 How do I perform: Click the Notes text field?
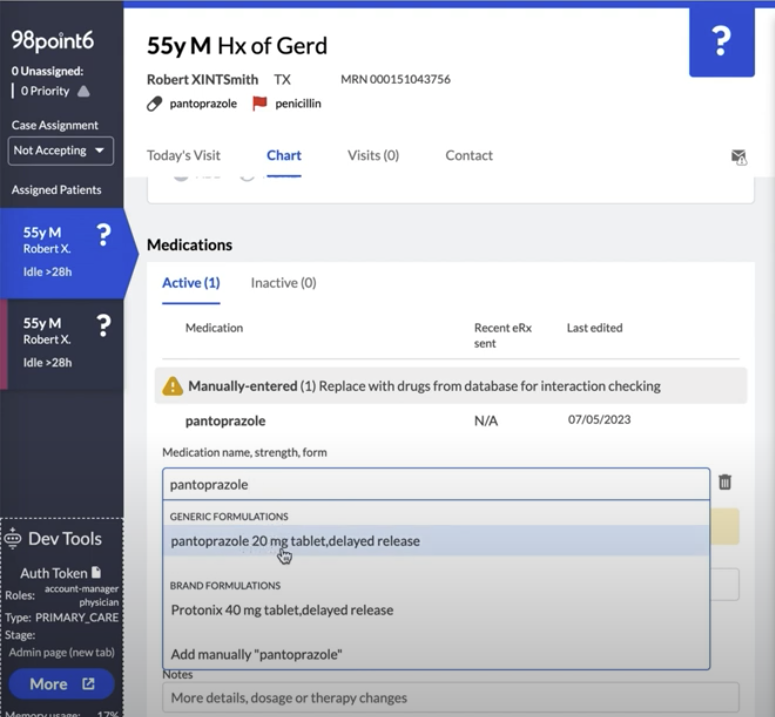451,698
